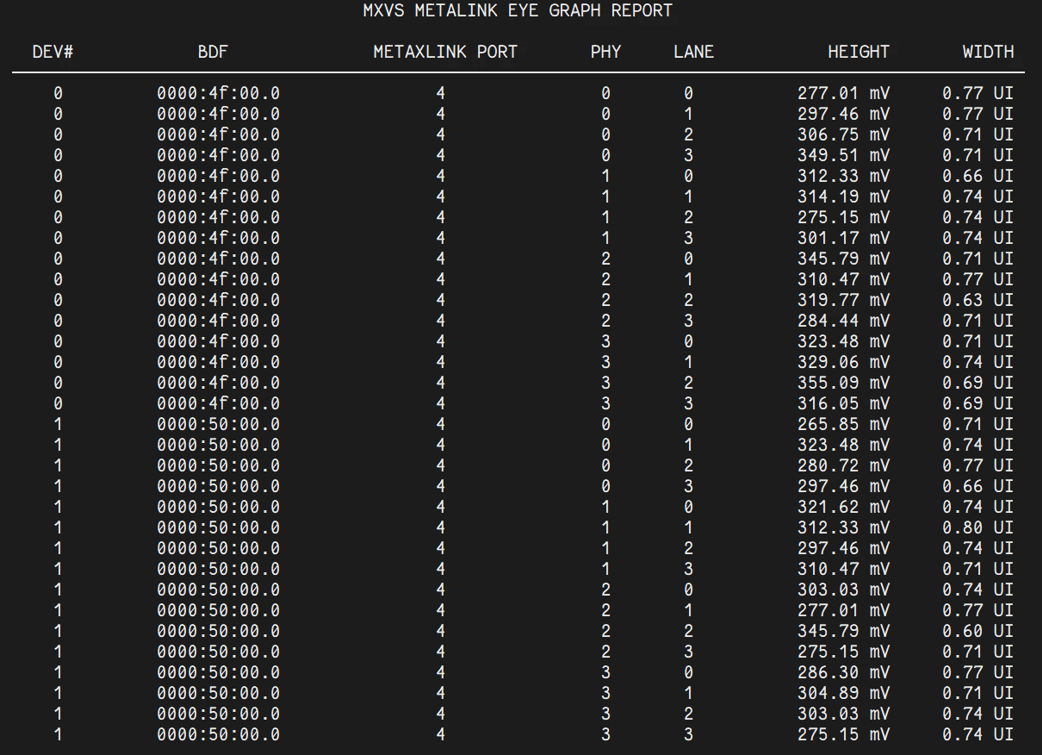1042x755 pixels.
Task: Click the 349.51 mV height value
Action: (x=843, y=156)
